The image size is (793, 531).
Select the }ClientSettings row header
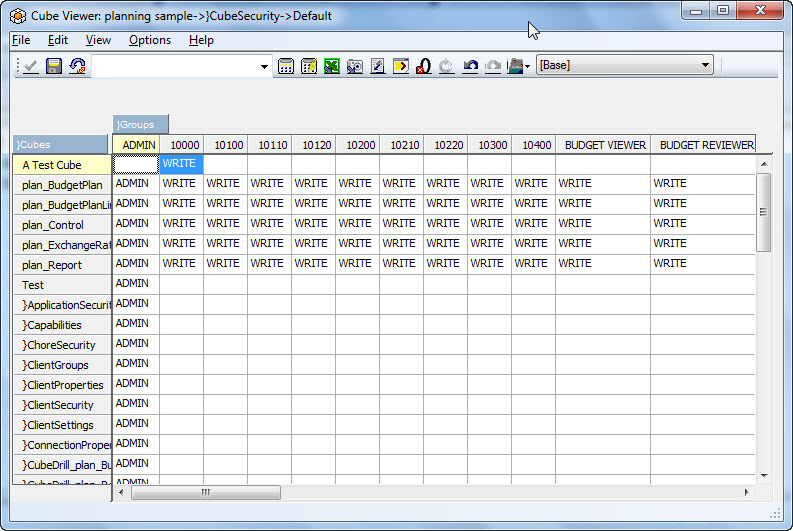pos(62,425)
